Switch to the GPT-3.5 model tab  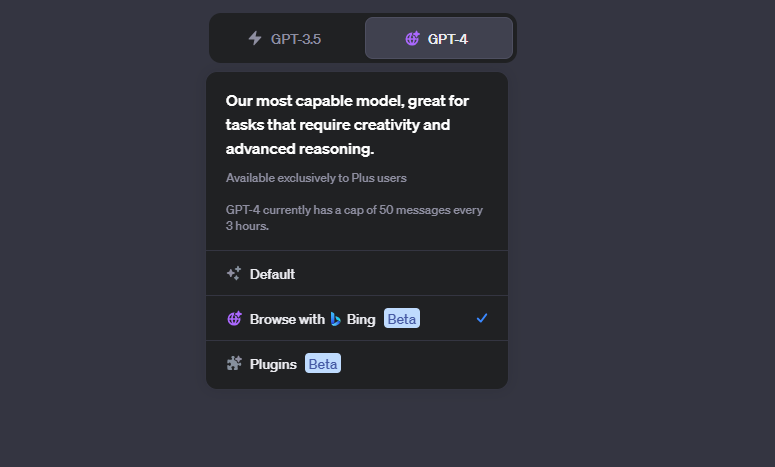(288, 39)
